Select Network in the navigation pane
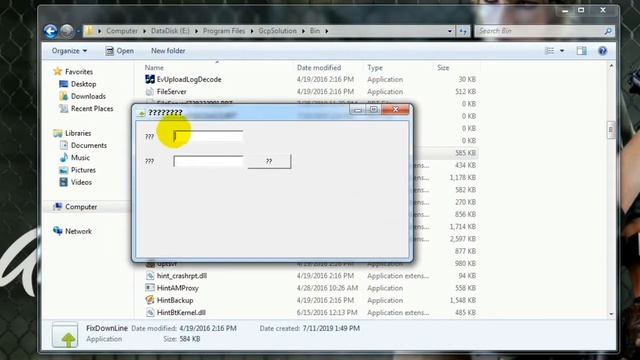Image resolution: width=640 pixels, height=360 pixels. (78, 231)
